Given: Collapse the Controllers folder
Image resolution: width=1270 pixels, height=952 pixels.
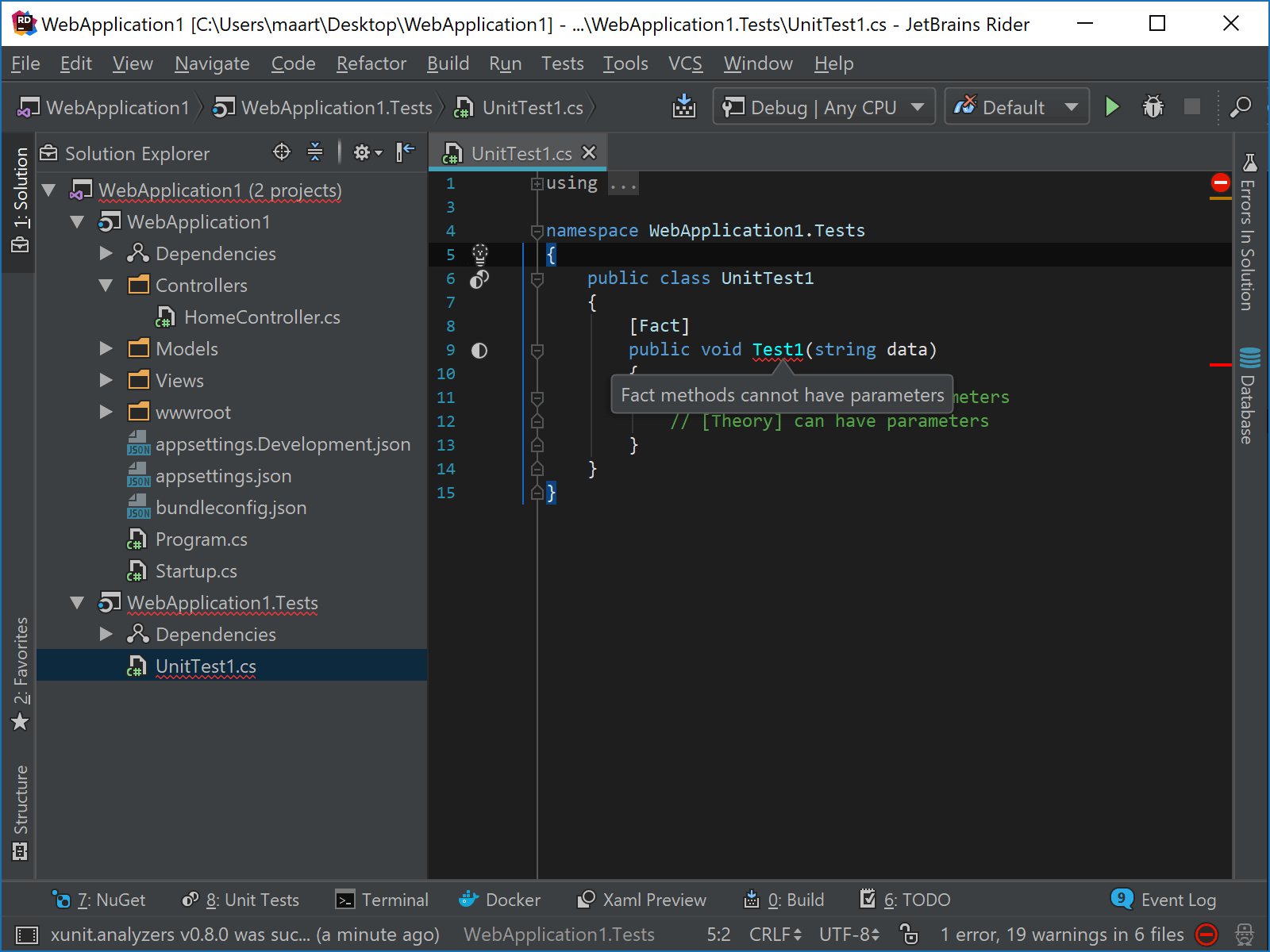Looking at the screenshot, I should pyautogui.click(x=106, y=286).
